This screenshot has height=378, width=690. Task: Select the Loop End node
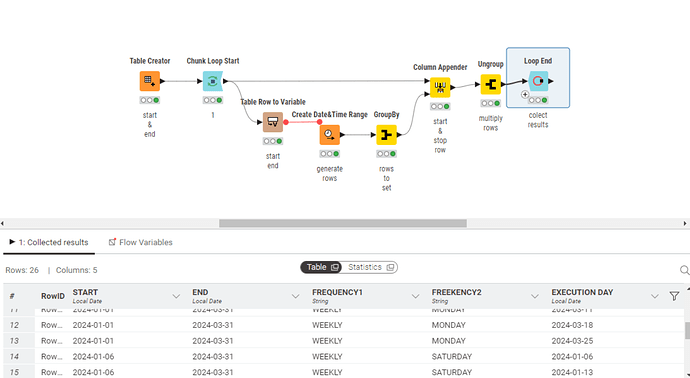point(538,81)
